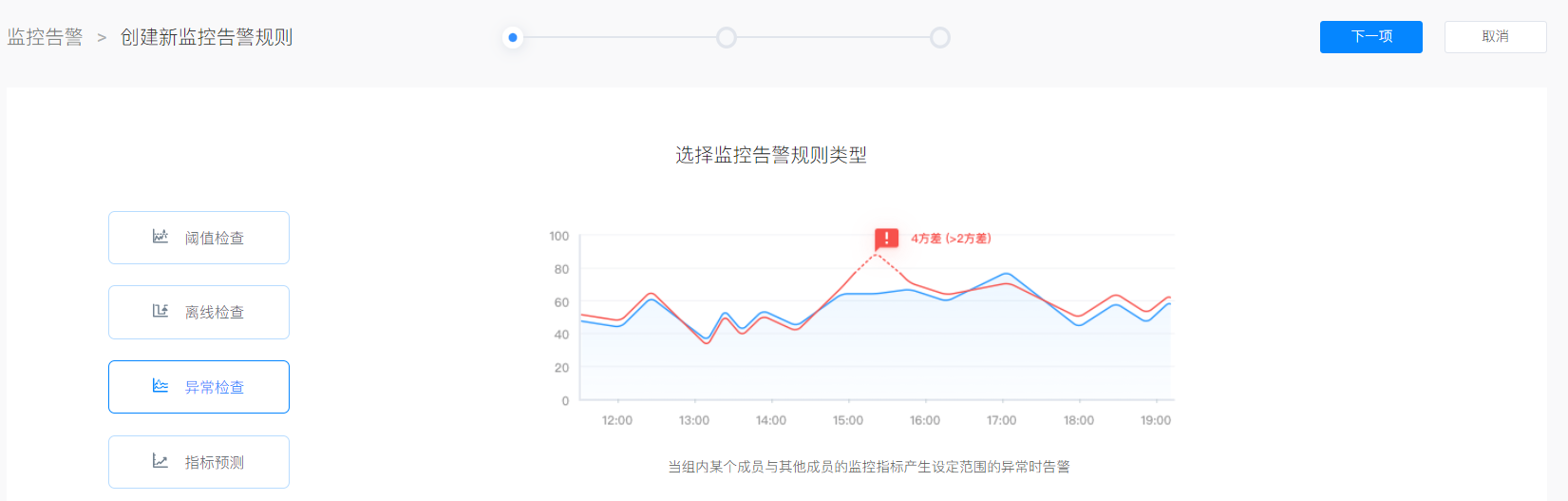The width and height of the screenshot is (1568, 501).
Task: Select the highlighted 异常检查 option label
Action: [x=215, y=387]
